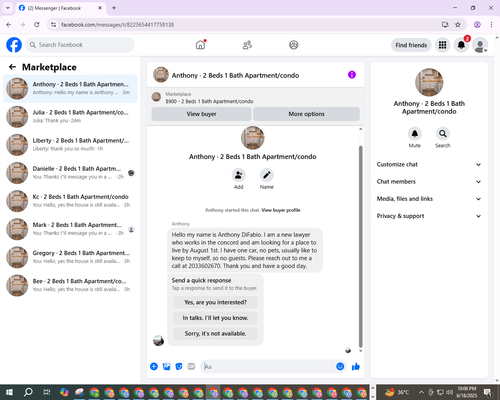
Task: Open Danielle conversation in chat list
Action: pos(70,173)
